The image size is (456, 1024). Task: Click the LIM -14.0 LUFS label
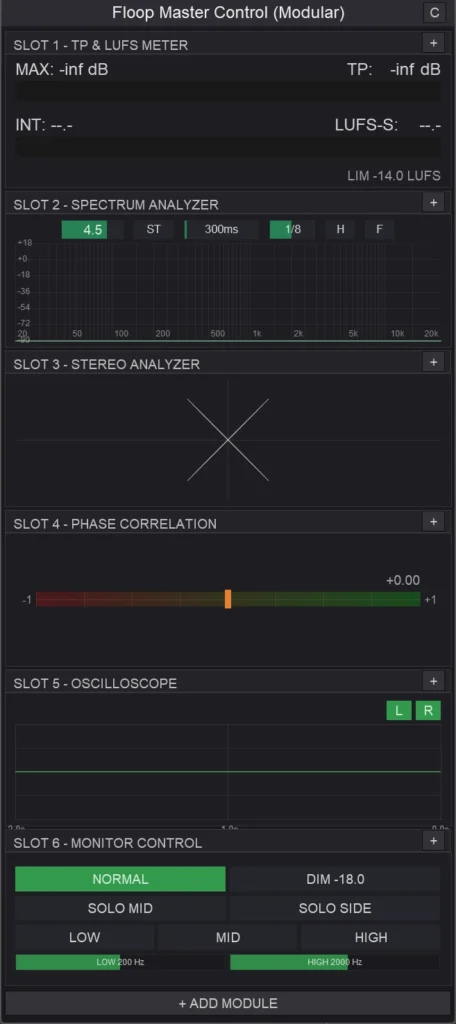(394, 176)
